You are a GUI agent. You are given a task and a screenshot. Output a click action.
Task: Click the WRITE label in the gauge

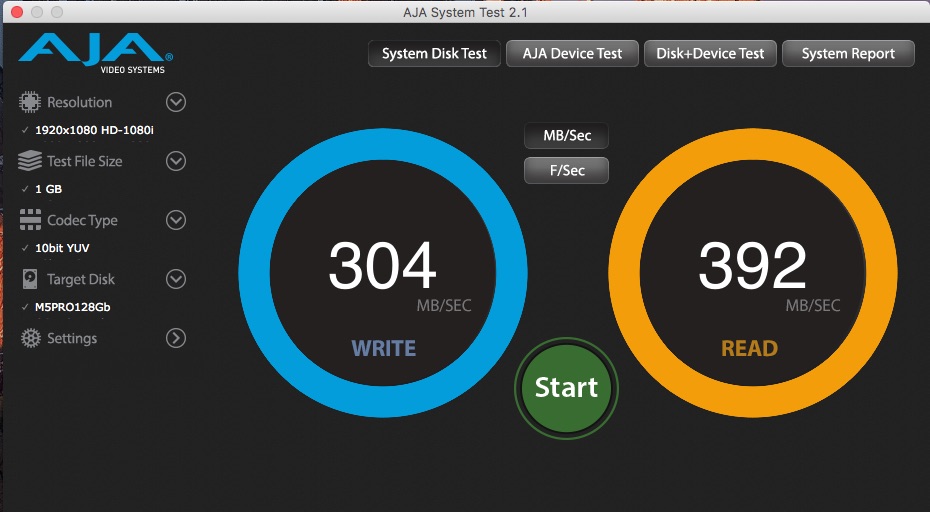pyautogui.click(x=384, y=348)
